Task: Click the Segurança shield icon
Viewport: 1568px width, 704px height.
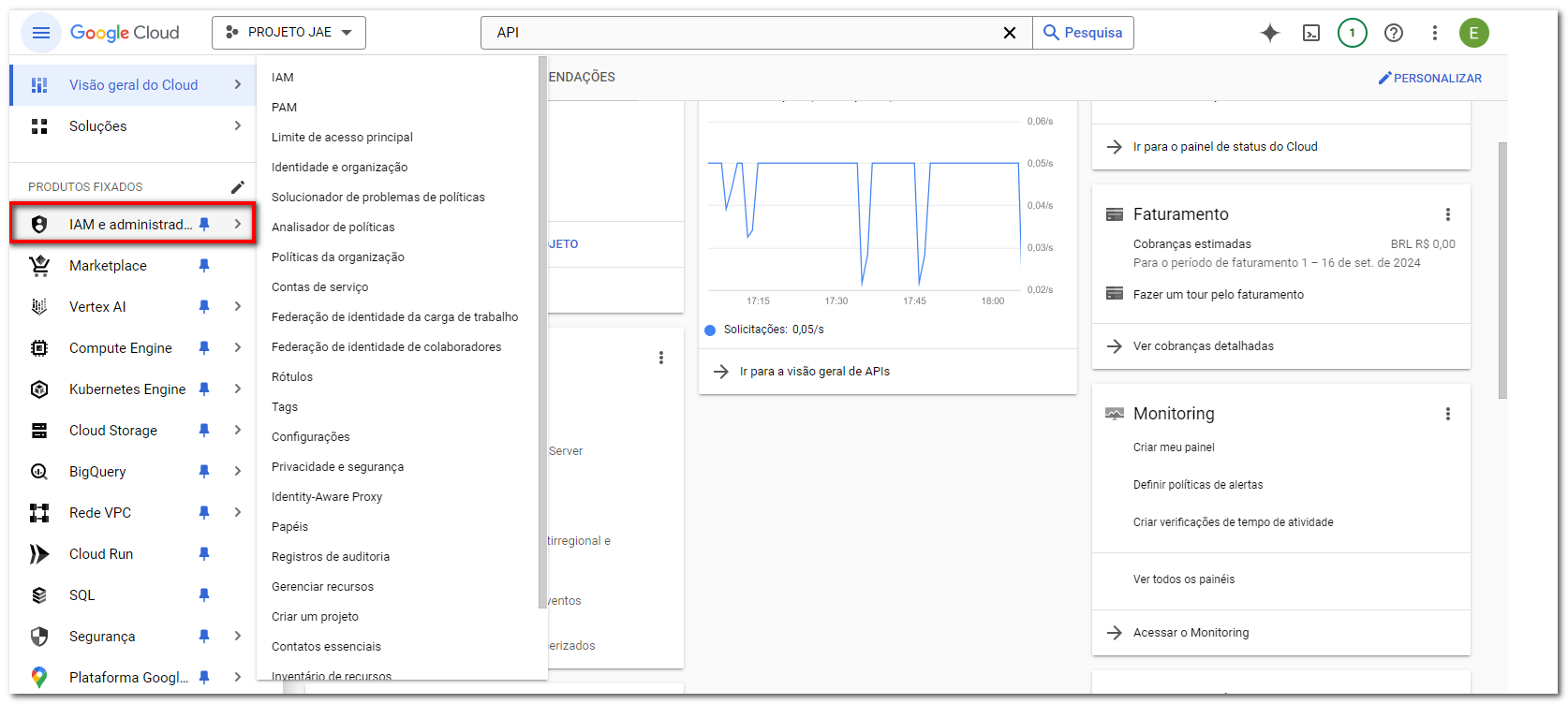Action: point(39,637)
